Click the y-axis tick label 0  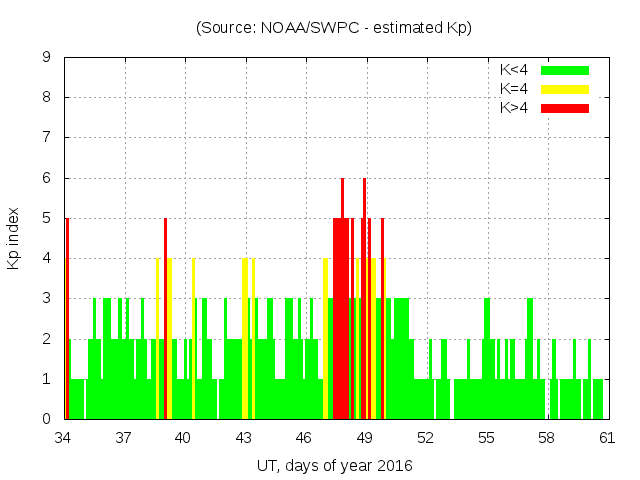point(47,419)
